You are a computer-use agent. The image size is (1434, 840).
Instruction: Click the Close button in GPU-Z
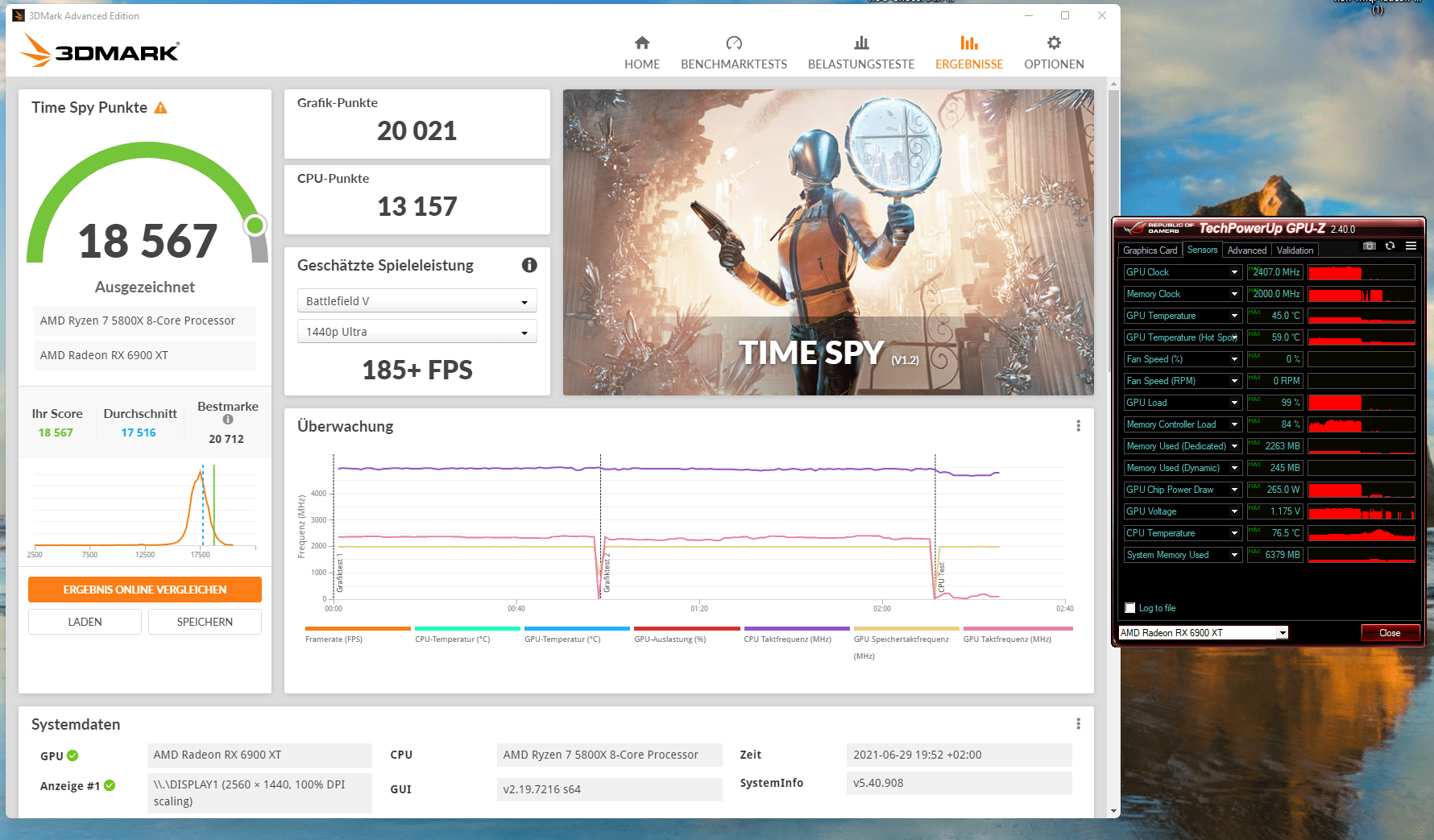tap(1390, 633)
